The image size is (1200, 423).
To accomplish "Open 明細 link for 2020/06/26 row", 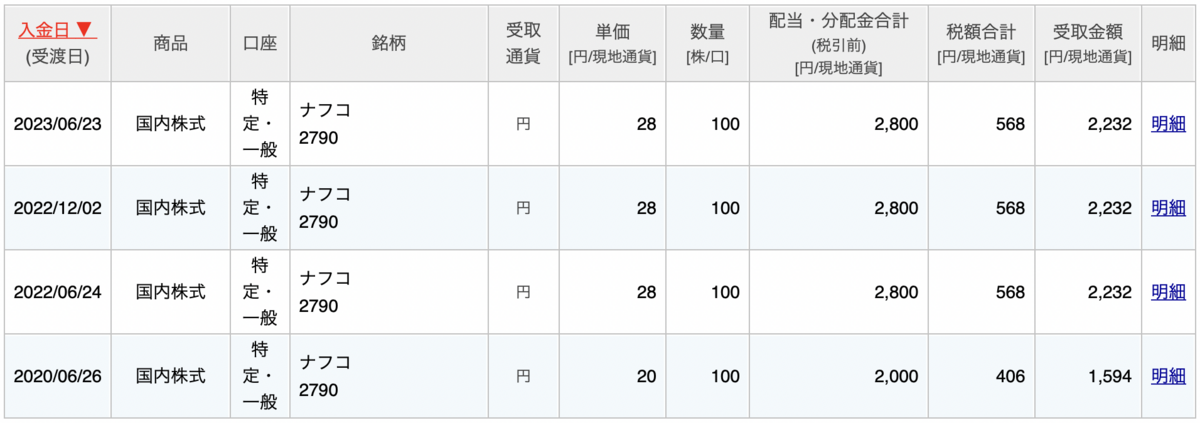I will pyautogui.click(x=1168, y=376).
